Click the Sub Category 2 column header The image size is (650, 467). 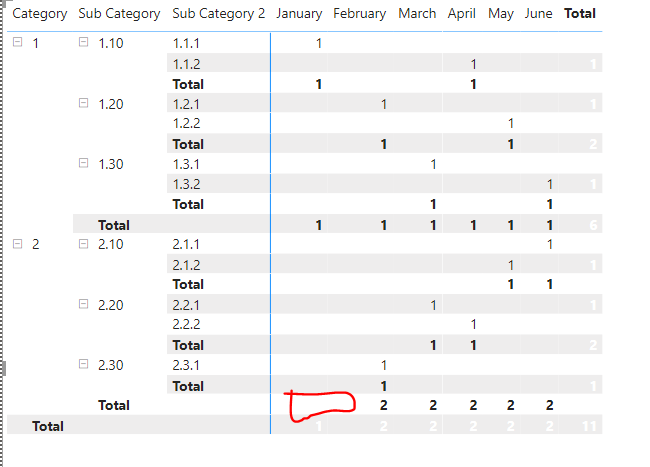218,14
